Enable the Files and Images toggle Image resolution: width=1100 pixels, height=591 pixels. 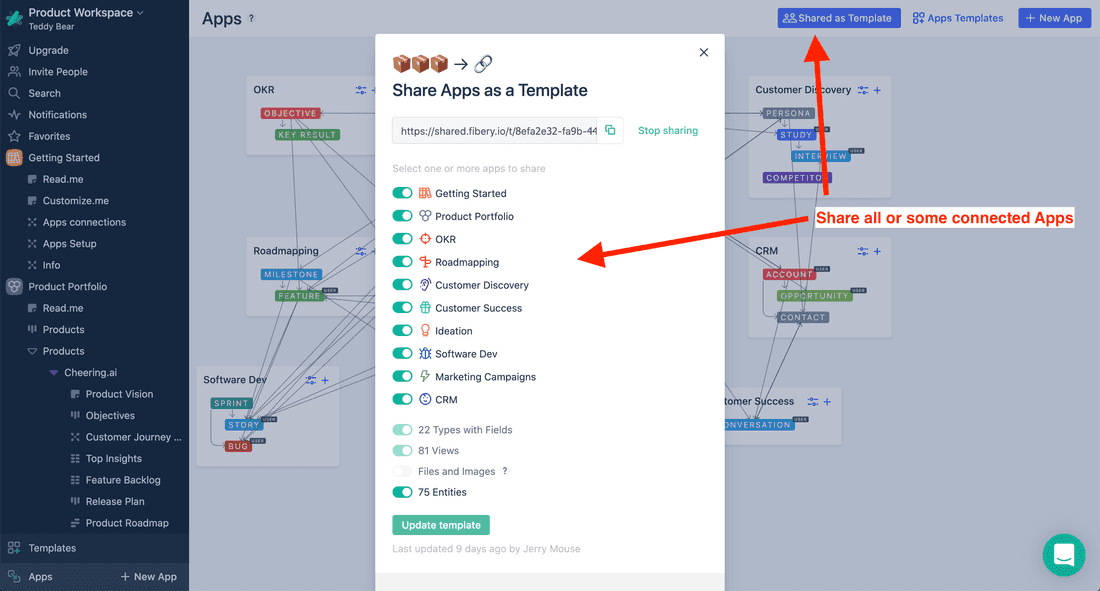pos(402,470)
